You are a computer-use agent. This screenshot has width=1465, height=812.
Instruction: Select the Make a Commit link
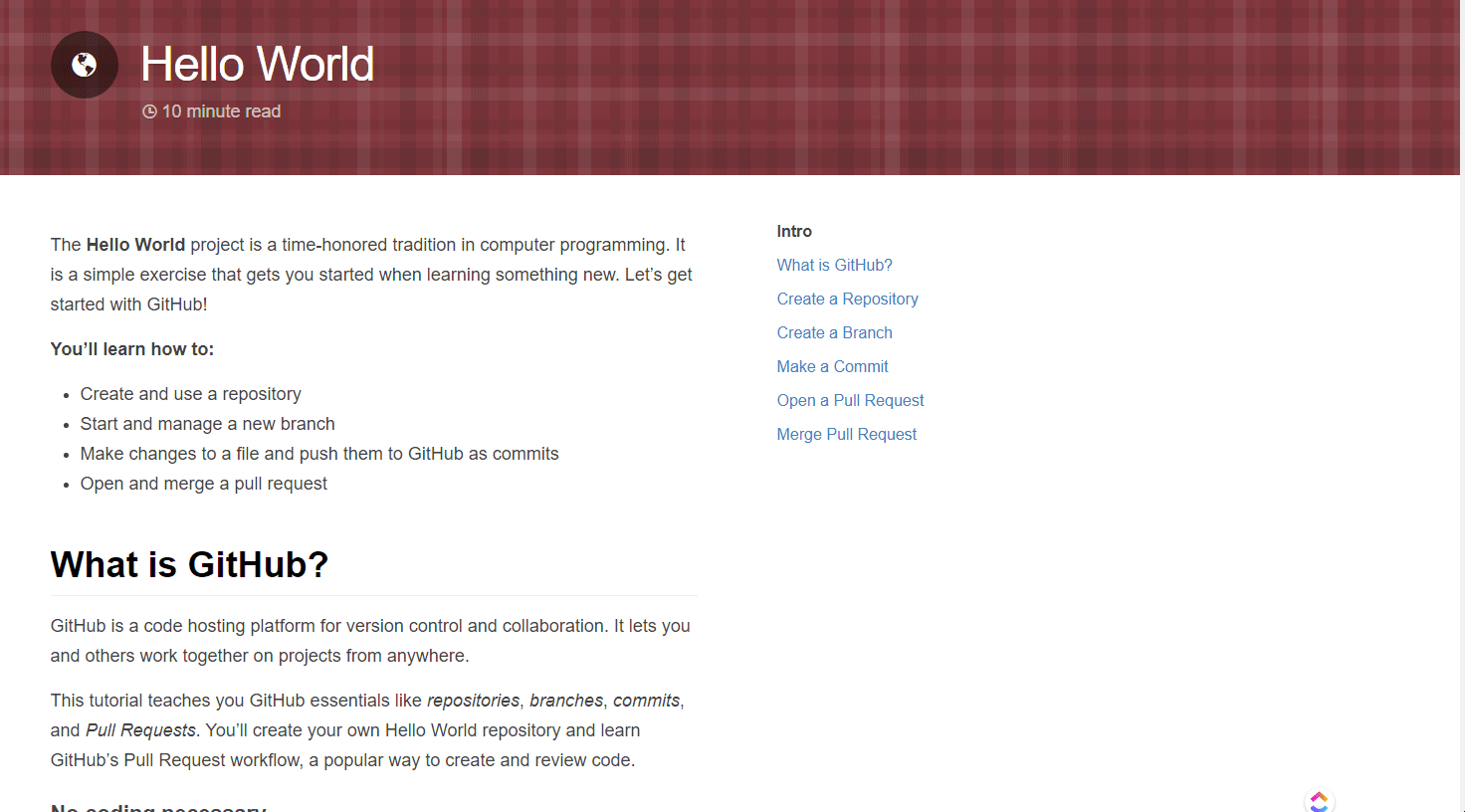pos(832,366)
